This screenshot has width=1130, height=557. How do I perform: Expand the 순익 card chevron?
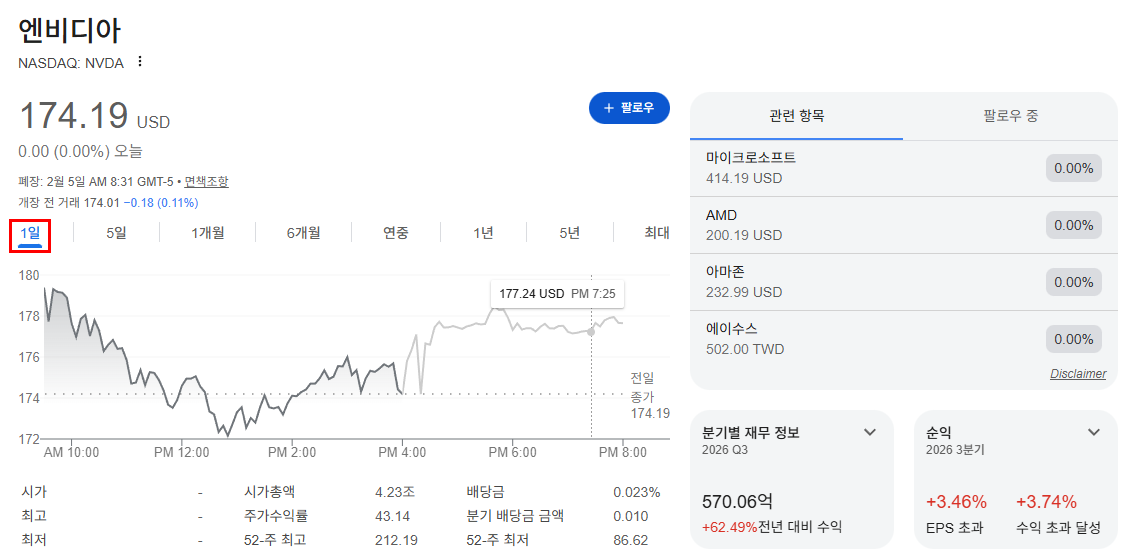(x=1094, y=432)
